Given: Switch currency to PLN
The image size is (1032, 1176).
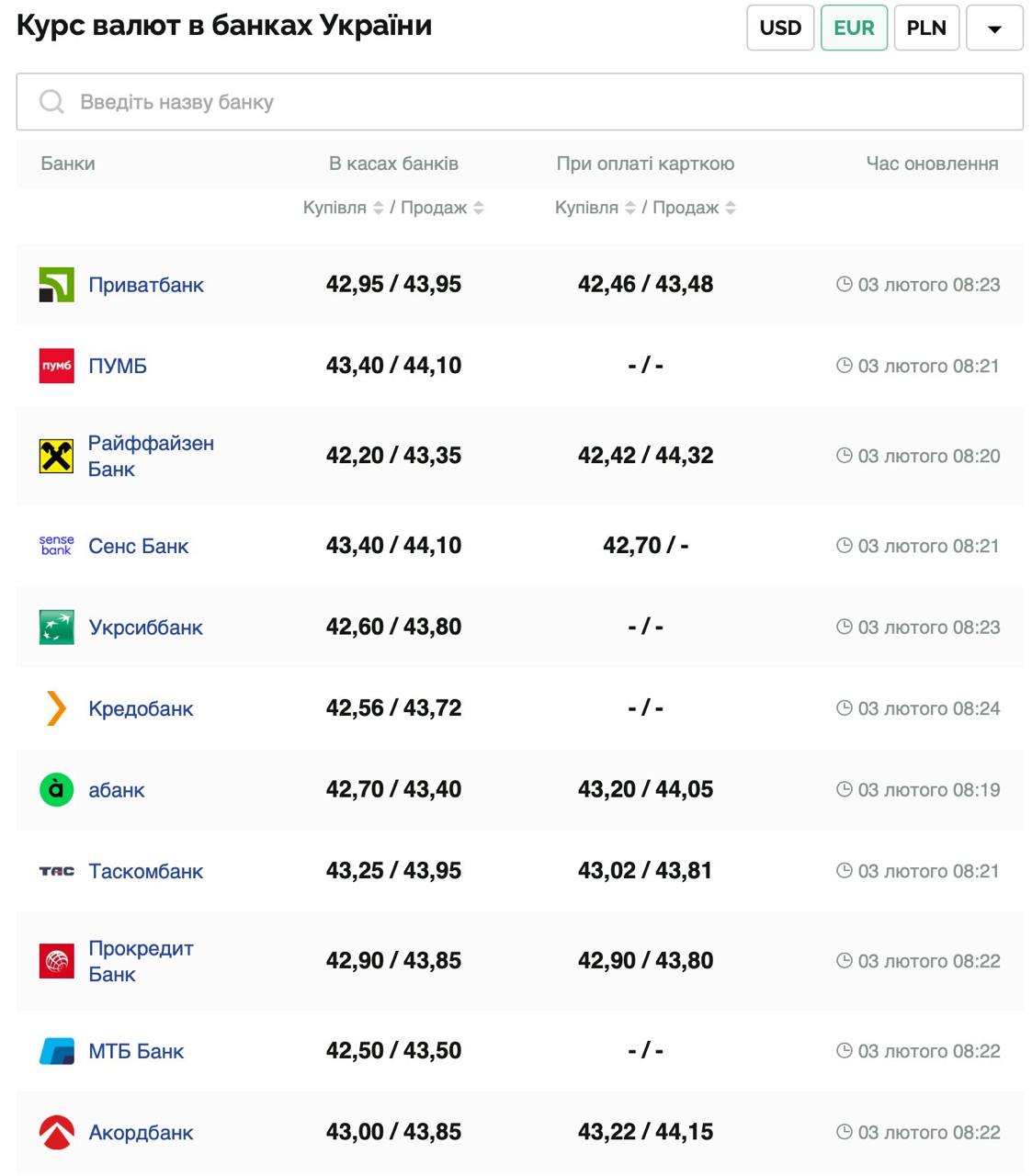Looking at the screenshot, I should coord(926,28).
